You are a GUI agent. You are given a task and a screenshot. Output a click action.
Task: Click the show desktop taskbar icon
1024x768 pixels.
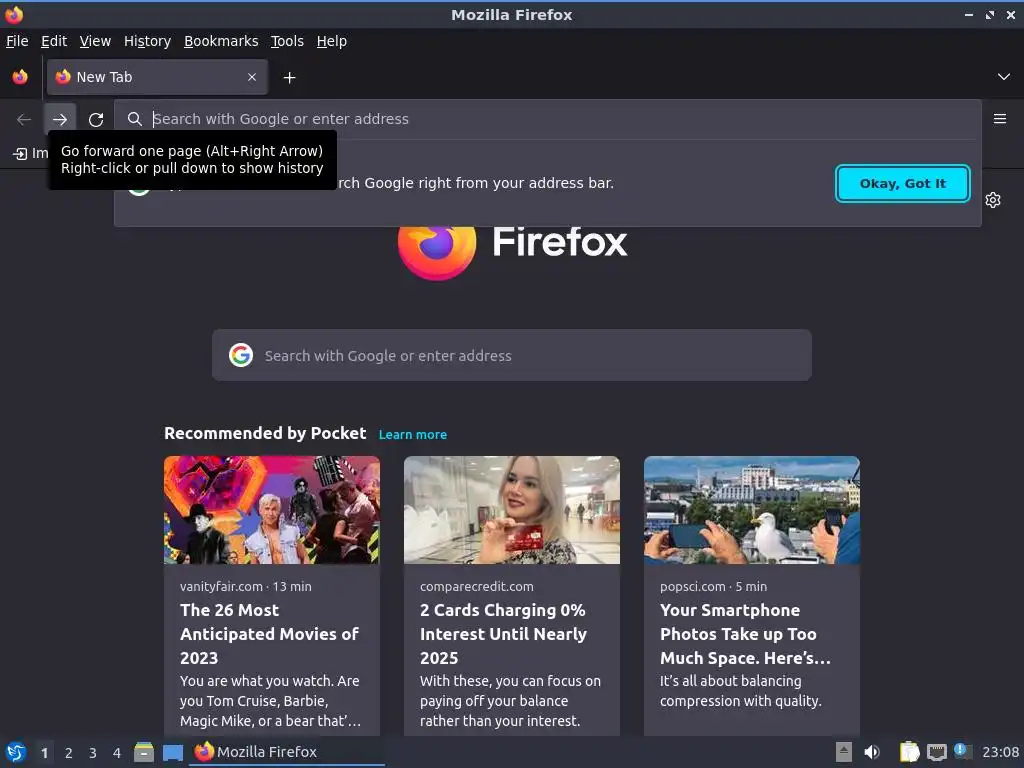pyautogui.click(x=173, y=752)
